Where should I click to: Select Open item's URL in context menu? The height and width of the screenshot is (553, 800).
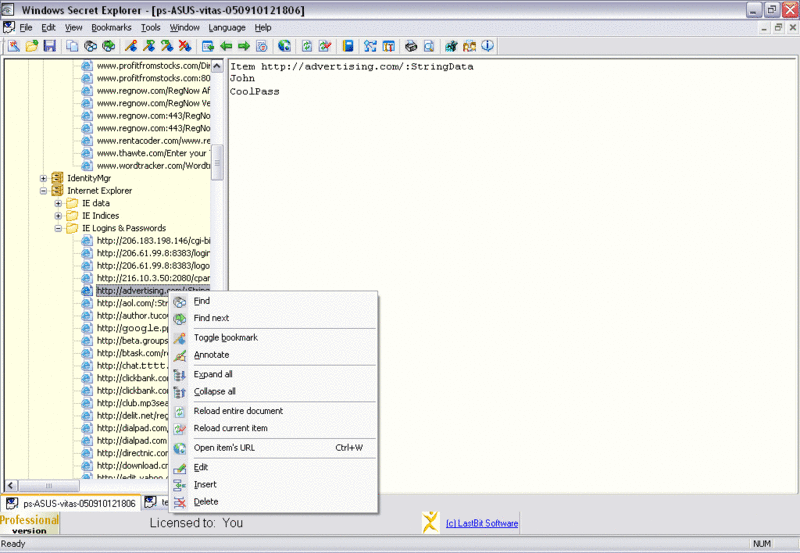pos(224,447)
